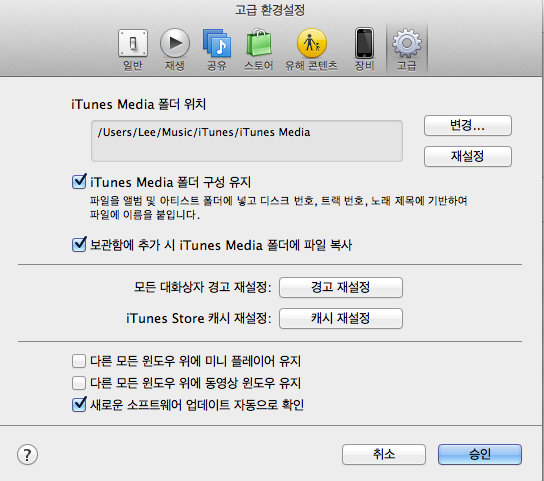Click the iTunes Media folder path field
544x481 pixels.
click(x=247, y=141)
